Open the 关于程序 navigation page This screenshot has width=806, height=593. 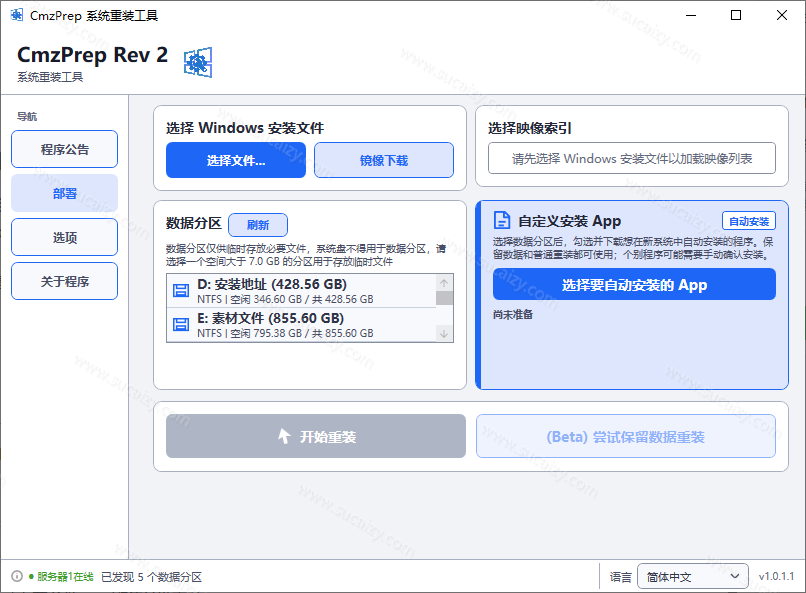coord(64,281)
